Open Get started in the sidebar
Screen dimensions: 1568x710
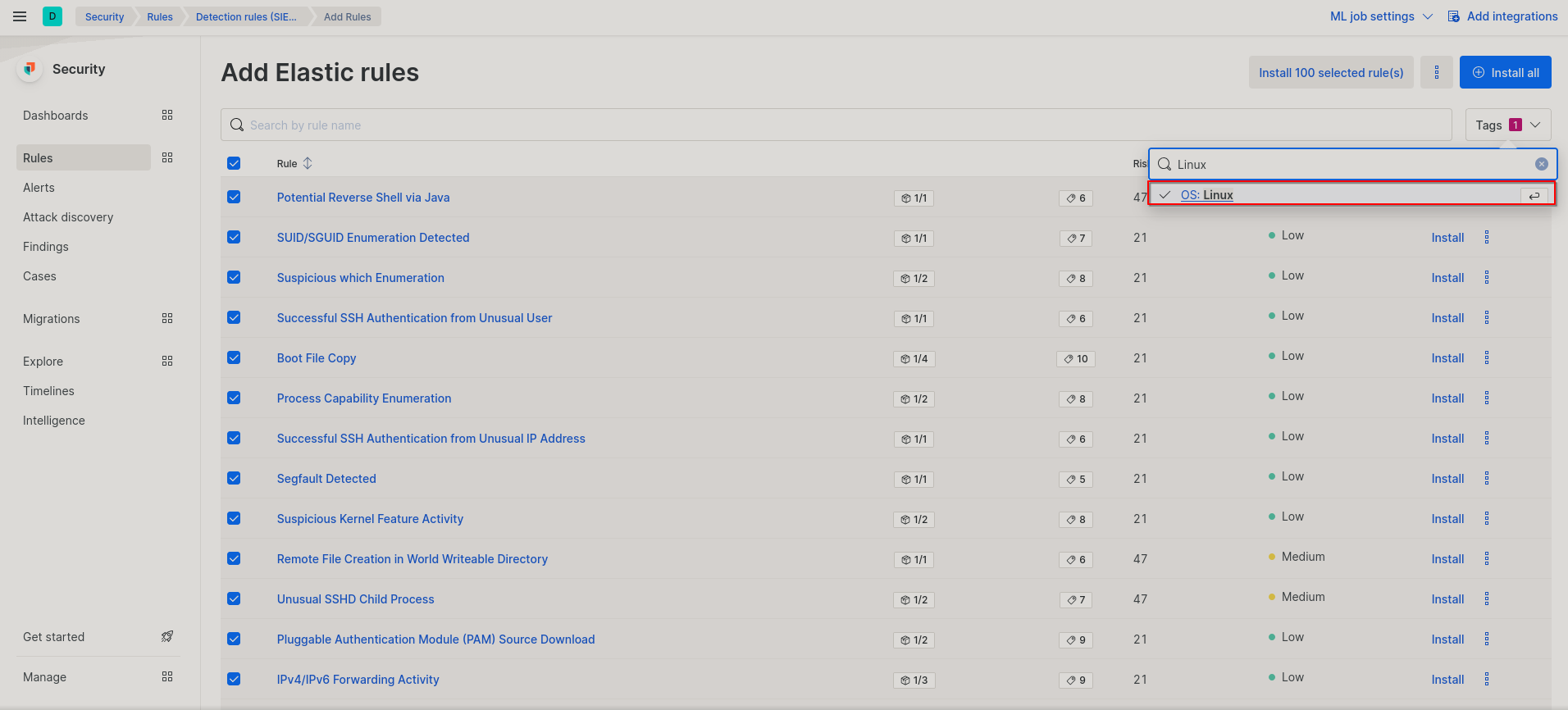point(54,637)
